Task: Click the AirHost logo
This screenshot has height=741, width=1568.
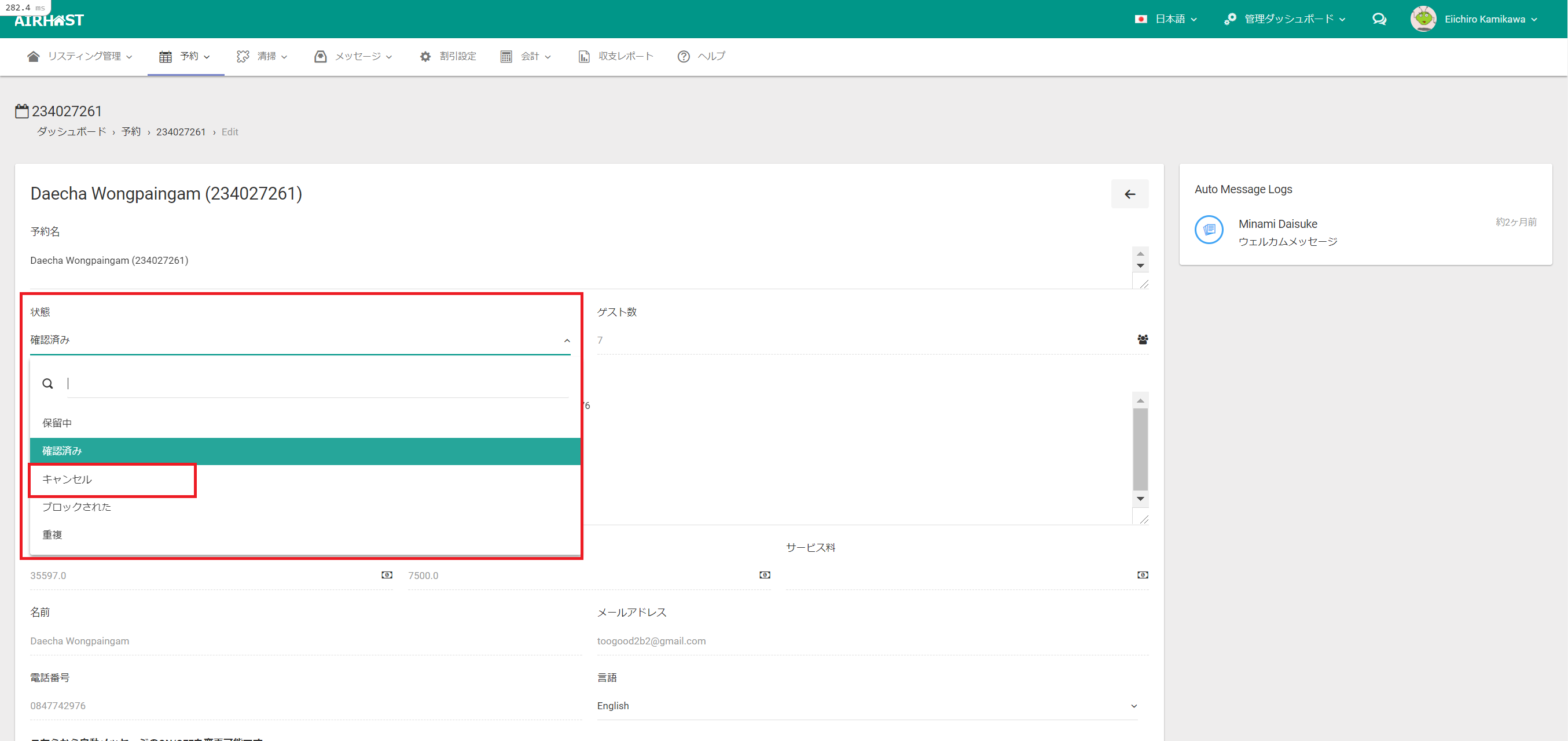Action: coord(49,20)
